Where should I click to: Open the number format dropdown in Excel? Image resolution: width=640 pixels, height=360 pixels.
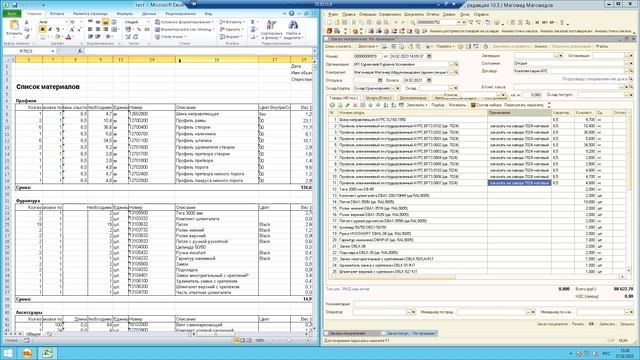[x=148, y=22]
